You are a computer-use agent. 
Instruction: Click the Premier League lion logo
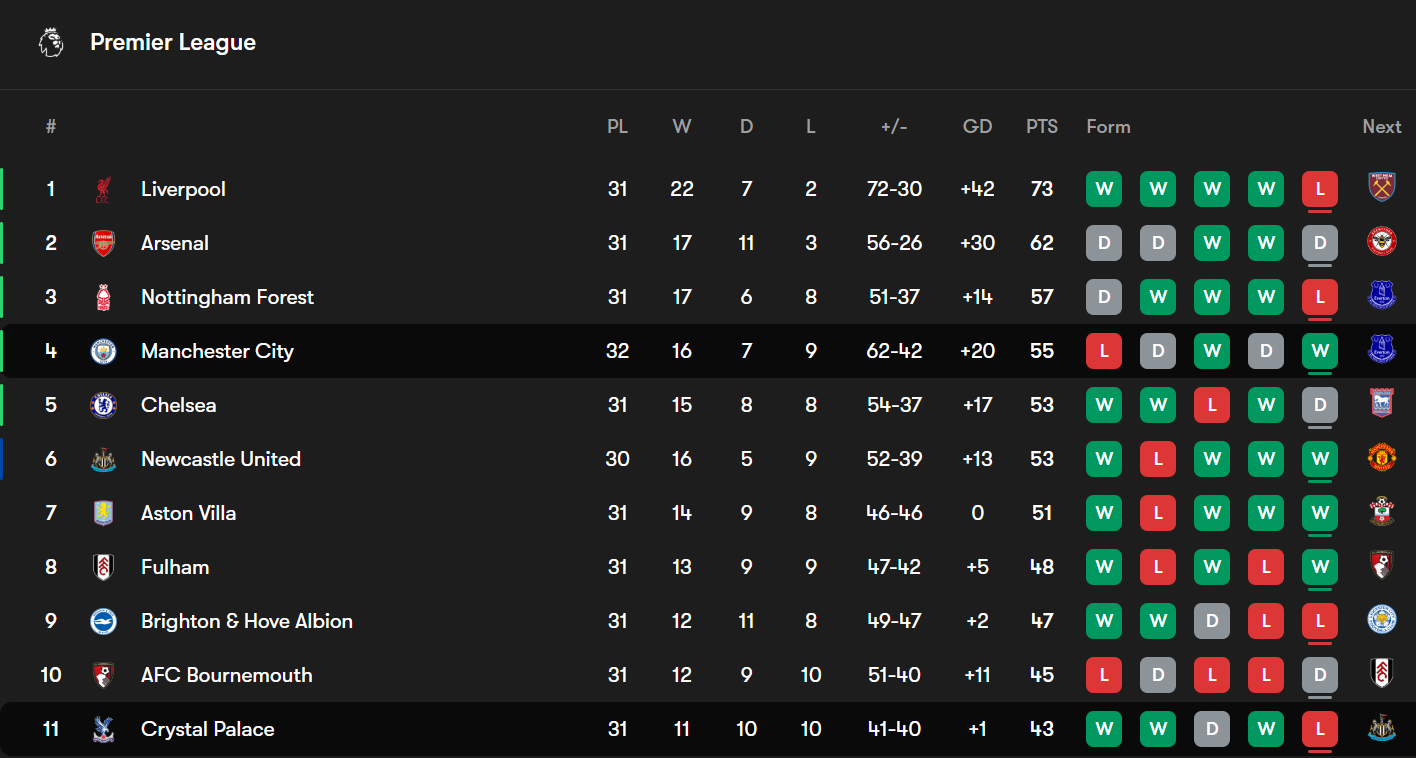[x=51, y=42]
